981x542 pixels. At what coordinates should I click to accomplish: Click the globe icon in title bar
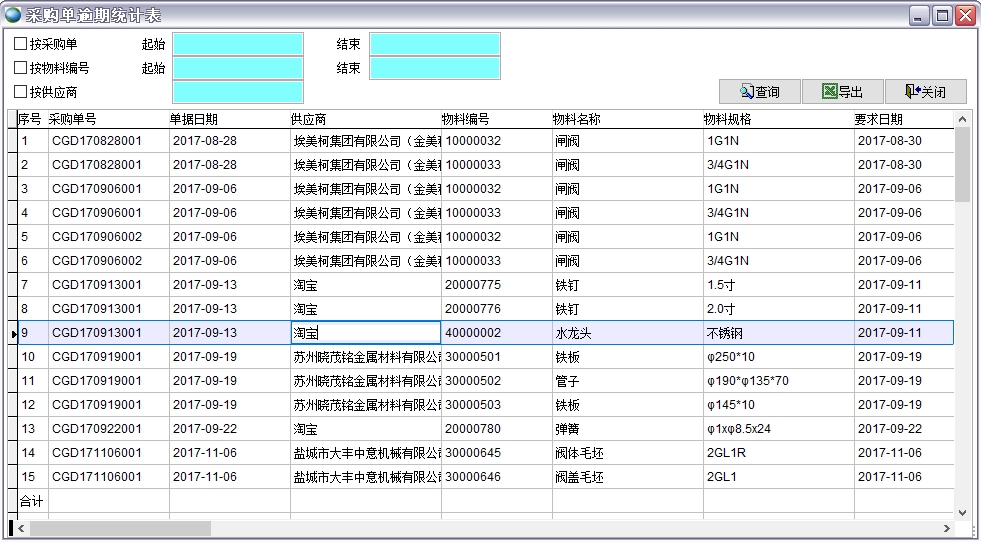point(13,16)
